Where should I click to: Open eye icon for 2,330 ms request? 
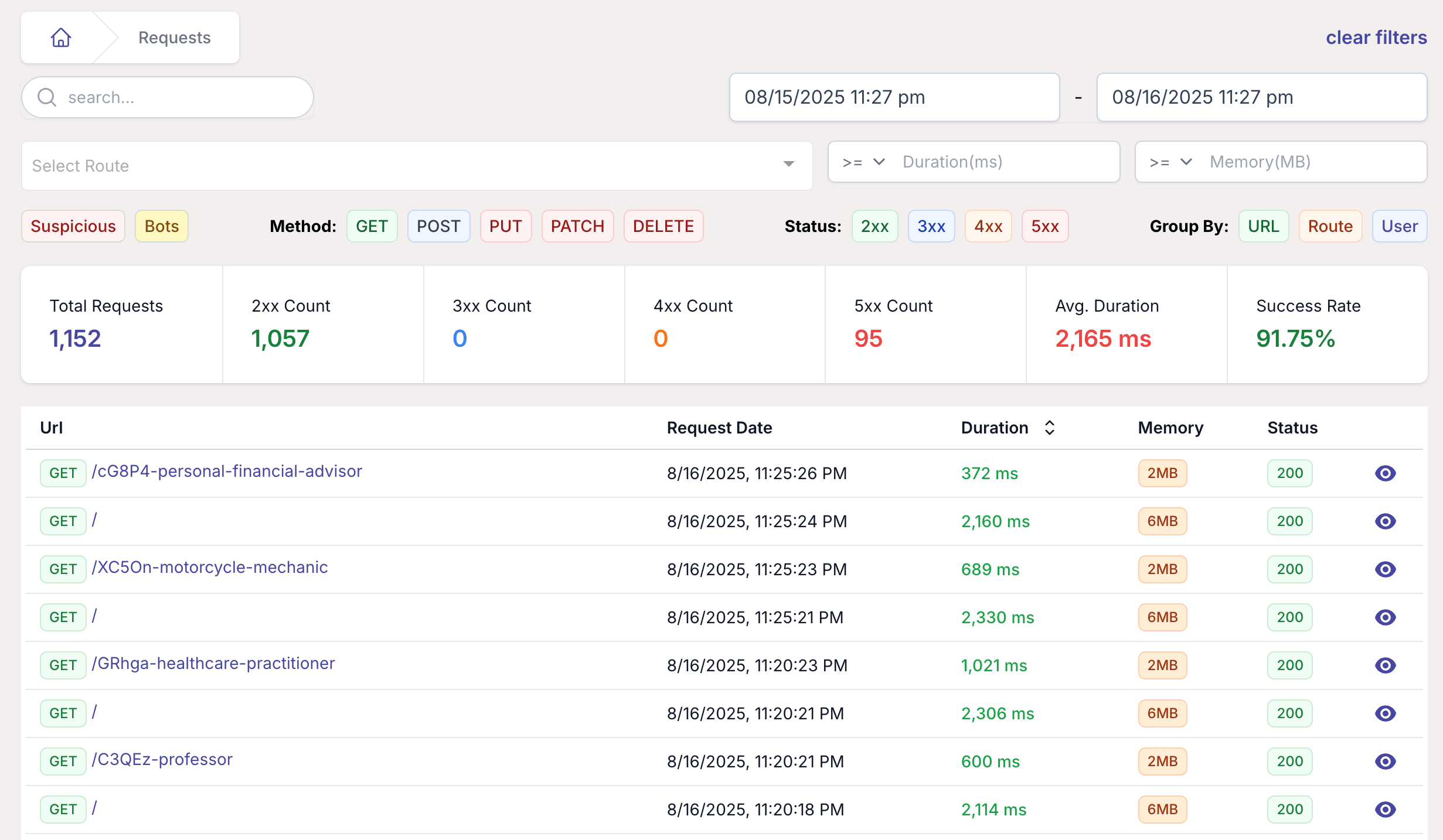(1385, 617)
